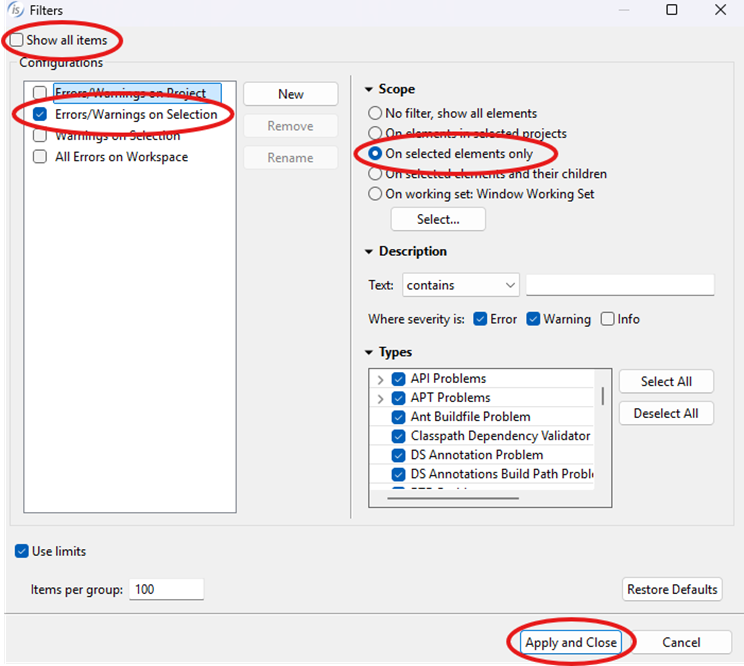Toggle the Info severity checkbox
Viewport: 744px width, 666px height.
(x=608, y=319)
